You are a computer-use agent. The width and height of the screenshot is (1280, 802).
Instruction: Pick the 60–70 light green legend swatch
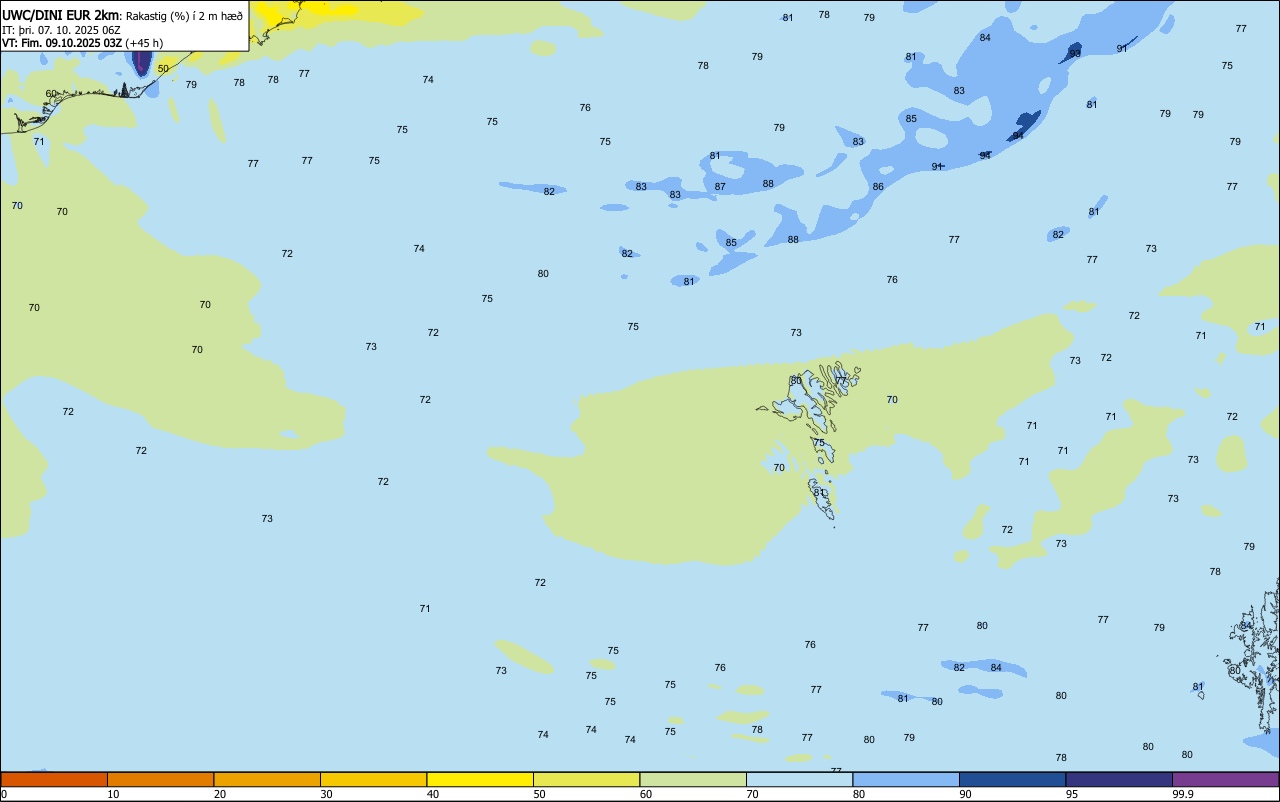tap(693, 779)
